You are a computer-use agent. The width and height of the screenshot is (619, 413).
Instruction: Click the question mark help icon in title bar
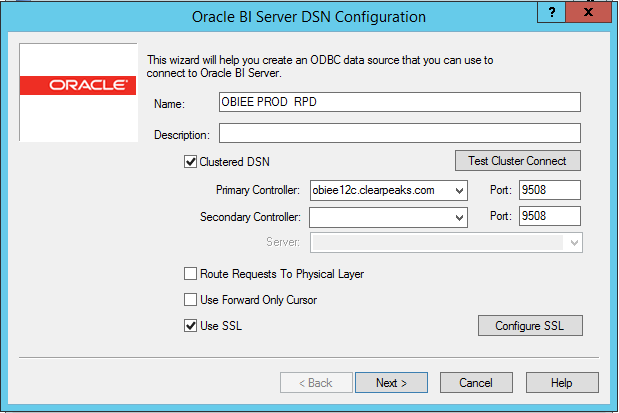pyautogui.click(x=551, y=12)
